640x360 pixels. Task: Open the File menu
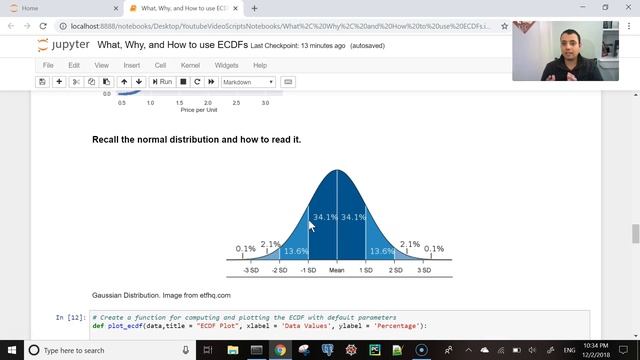click(48, 65)
